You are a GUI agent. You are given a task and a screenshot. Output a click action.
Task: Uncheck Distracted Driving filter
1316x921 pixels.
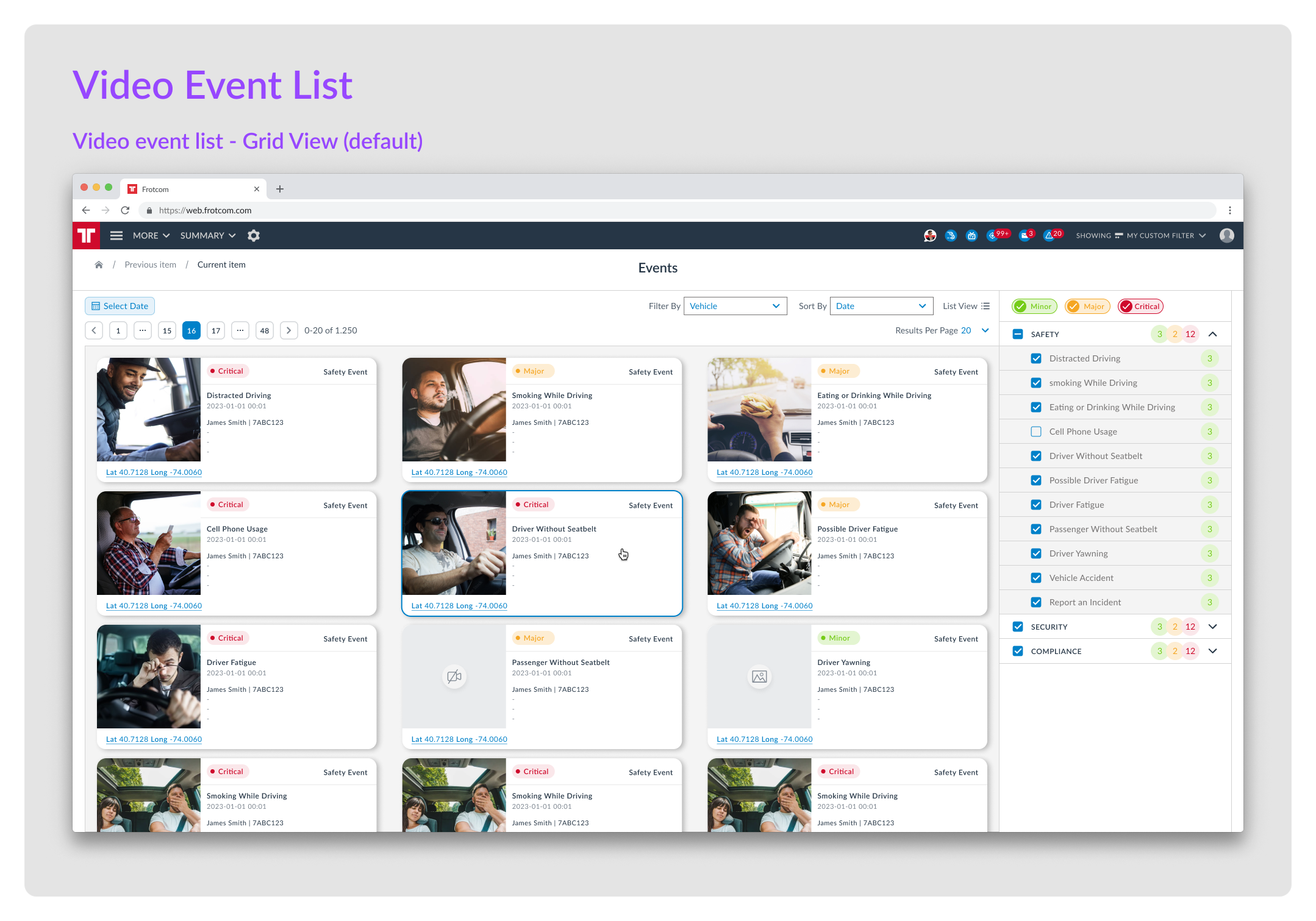(x=1035, y=358)
